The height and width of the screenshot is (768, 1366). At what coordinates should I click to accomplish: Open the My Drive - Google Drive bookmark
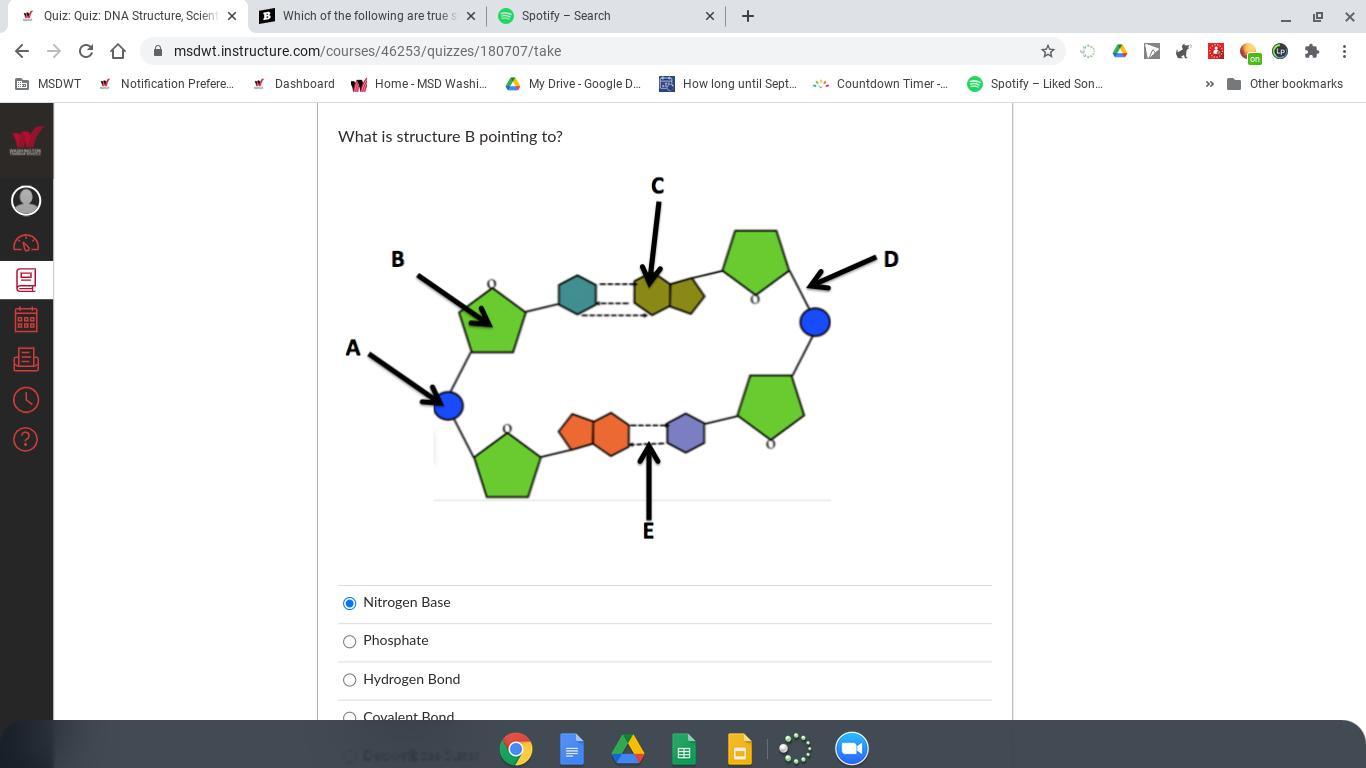point(573,84)
